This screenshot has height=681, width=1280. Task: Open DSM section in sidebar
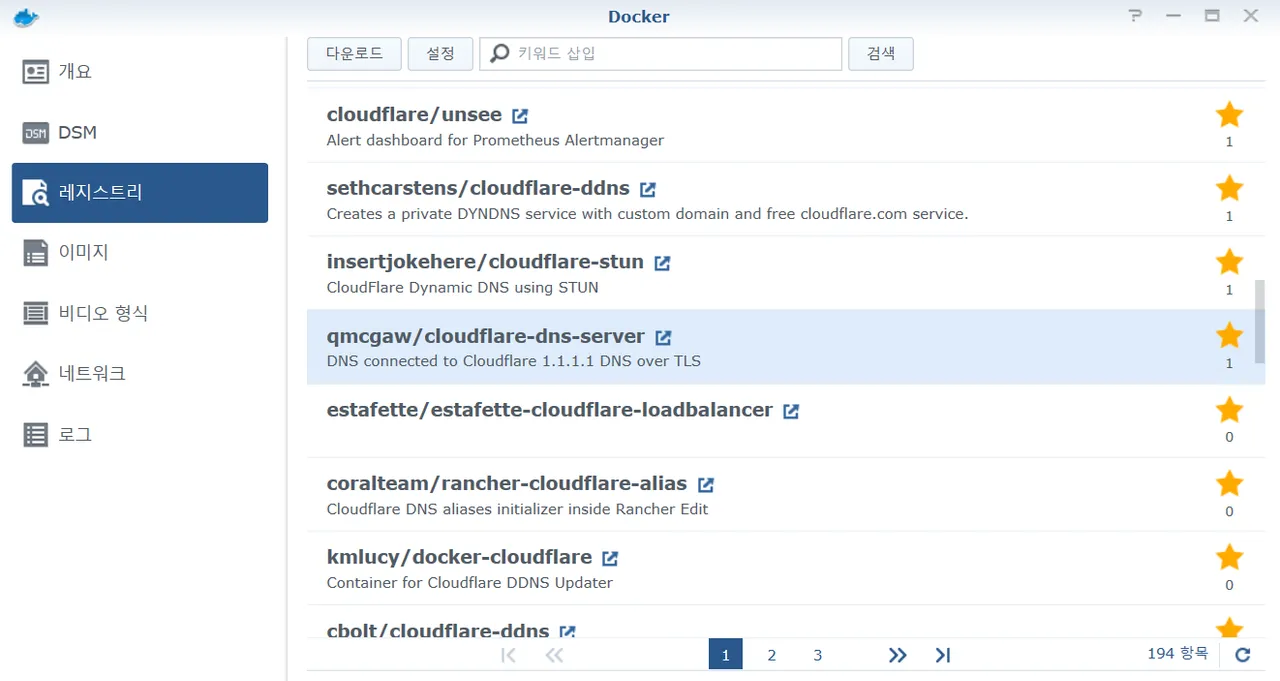tap(140, 133)
